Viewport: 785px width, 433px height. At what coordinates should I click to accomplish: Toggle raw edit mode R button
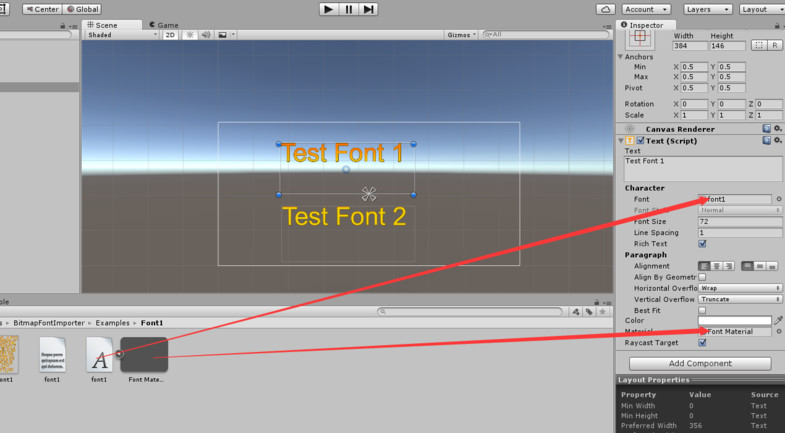click(774, 45)
